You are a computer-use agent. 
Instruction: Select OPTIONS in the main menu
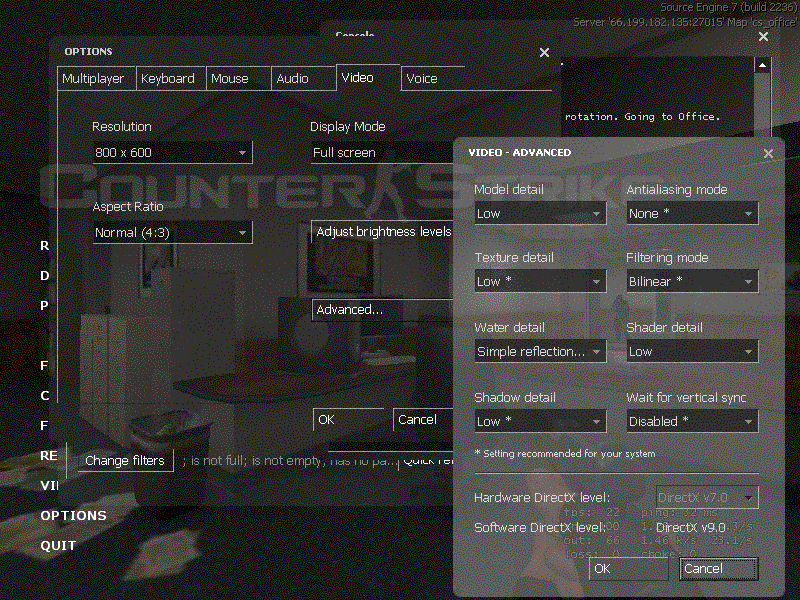point(73,516)
